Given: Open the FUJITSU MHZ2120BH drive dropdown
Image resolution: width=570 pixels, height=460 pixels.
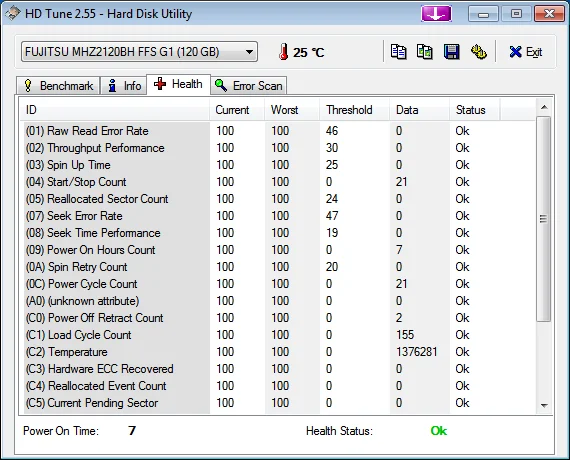Looking at the screenshot, I should [139, 52].
